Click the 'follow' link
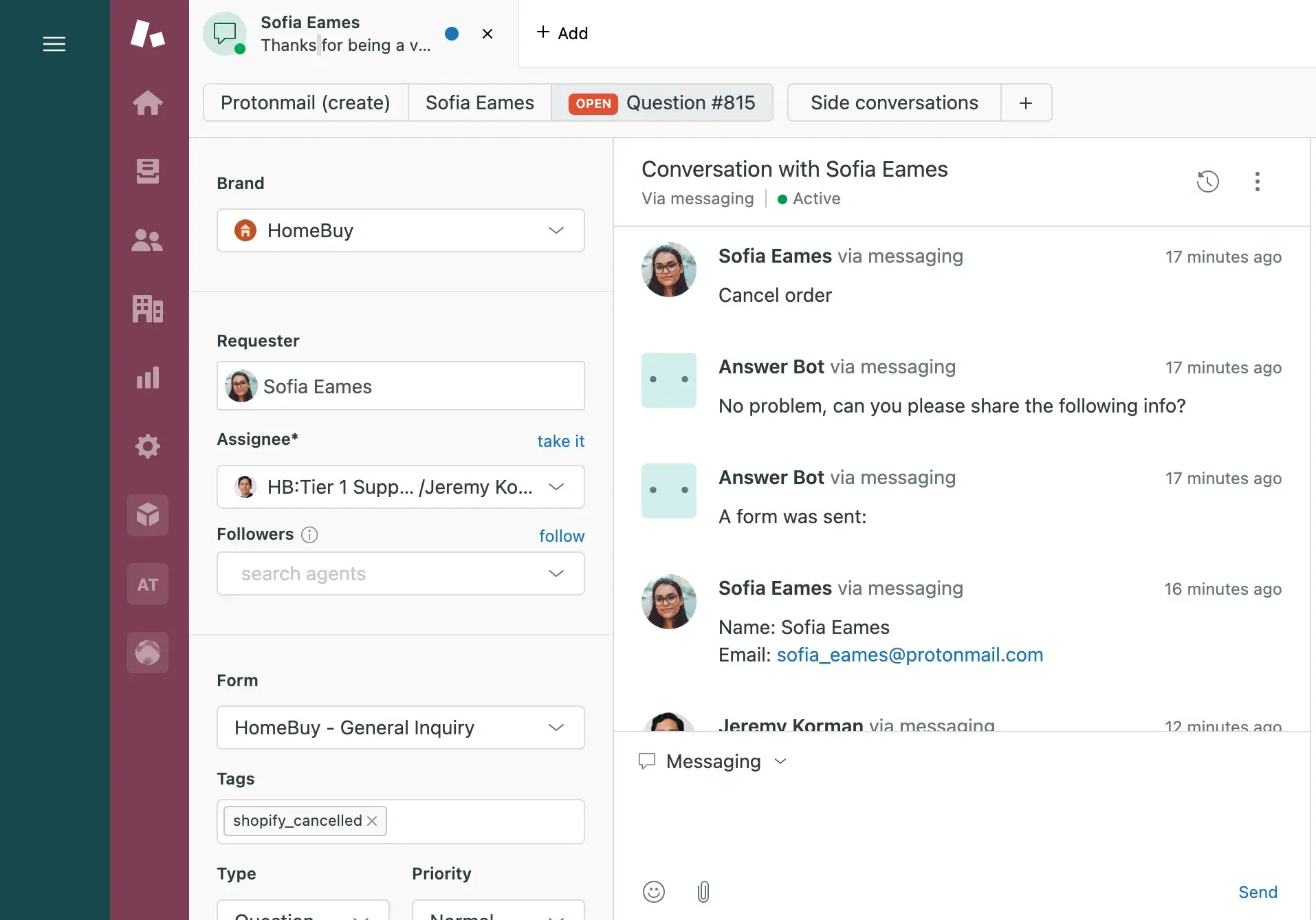Image resolution: width=1316 pixels, height=920 pixels. pyautogui.click(x=562, y=536)
